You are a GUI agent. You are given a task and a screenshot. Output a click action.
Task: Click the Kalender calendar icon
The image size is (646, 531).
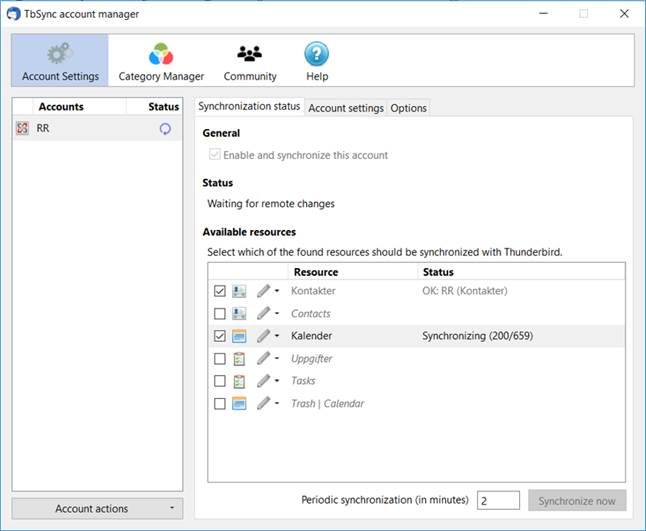239,336
